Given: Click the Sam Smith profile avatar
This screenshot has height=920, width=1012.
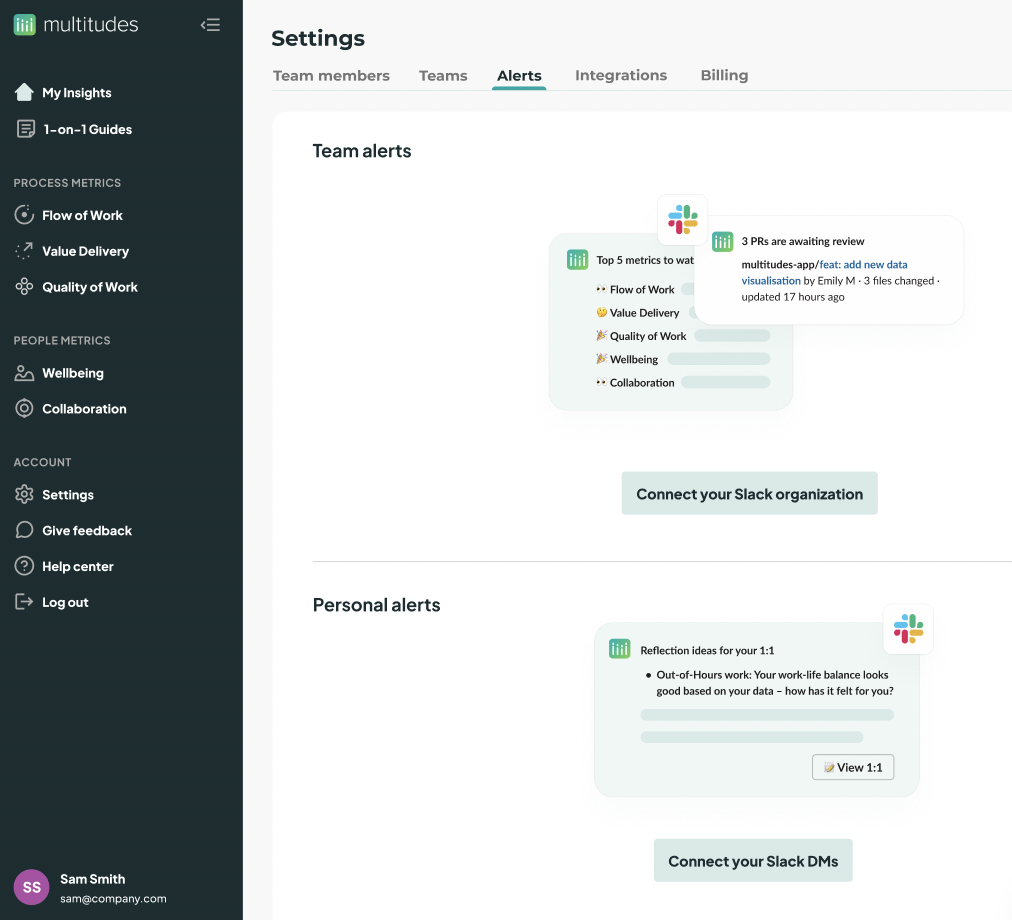Looking at the screenshot, I should [x=31, y=887].
